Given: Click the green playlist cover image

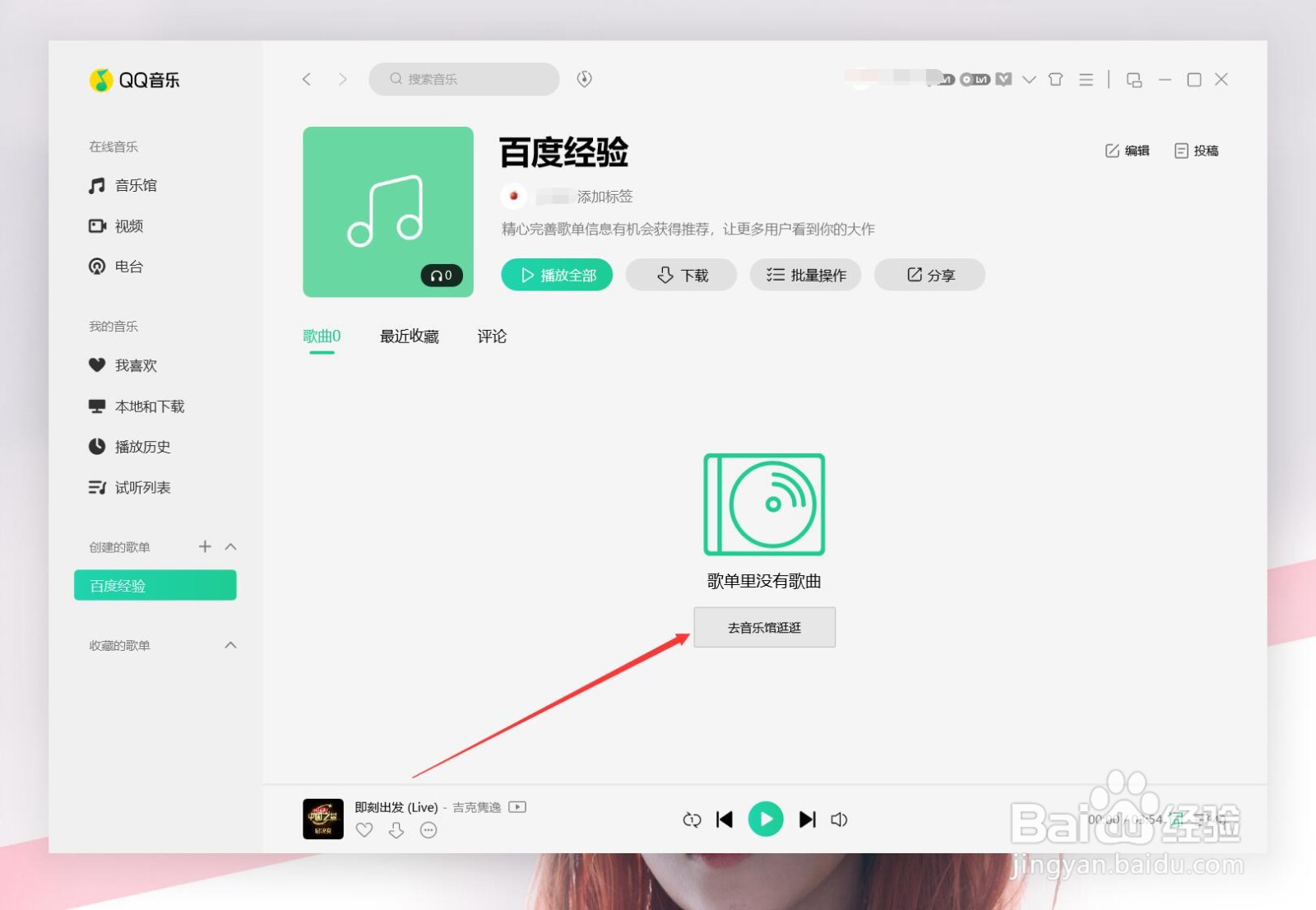Looking at the screenshot, I should coord(388,211).
